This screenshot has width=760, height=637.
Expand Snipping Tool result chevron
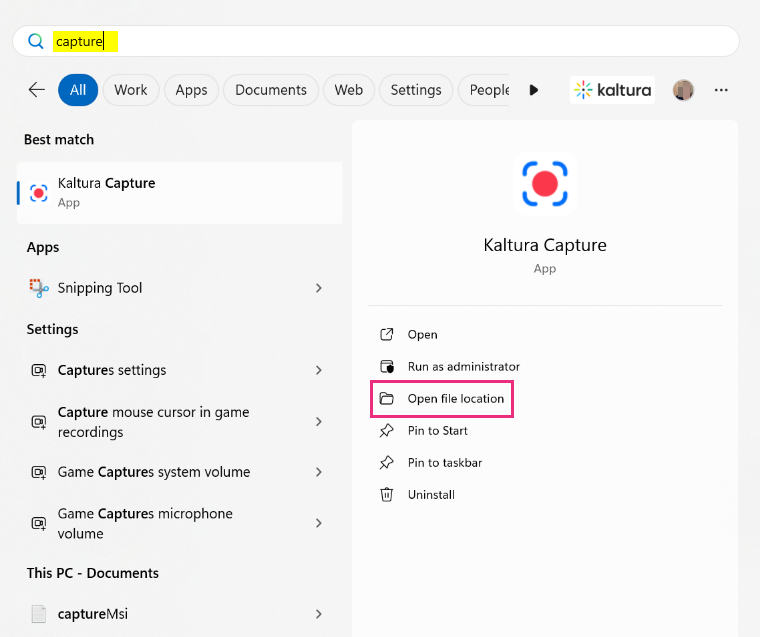[318, 288]
